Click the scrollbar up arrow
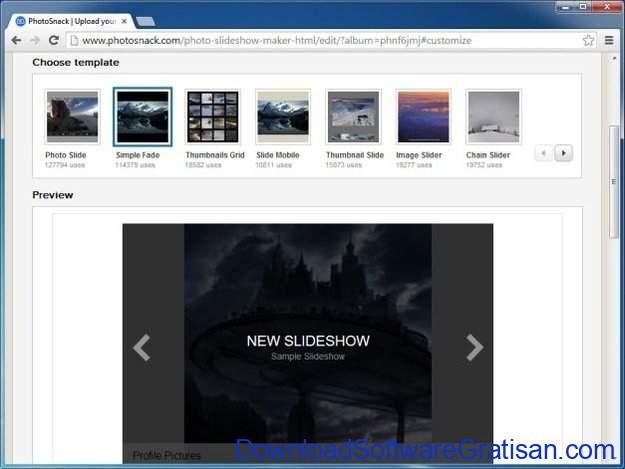 pyautogui.click(x=614, y=59)
